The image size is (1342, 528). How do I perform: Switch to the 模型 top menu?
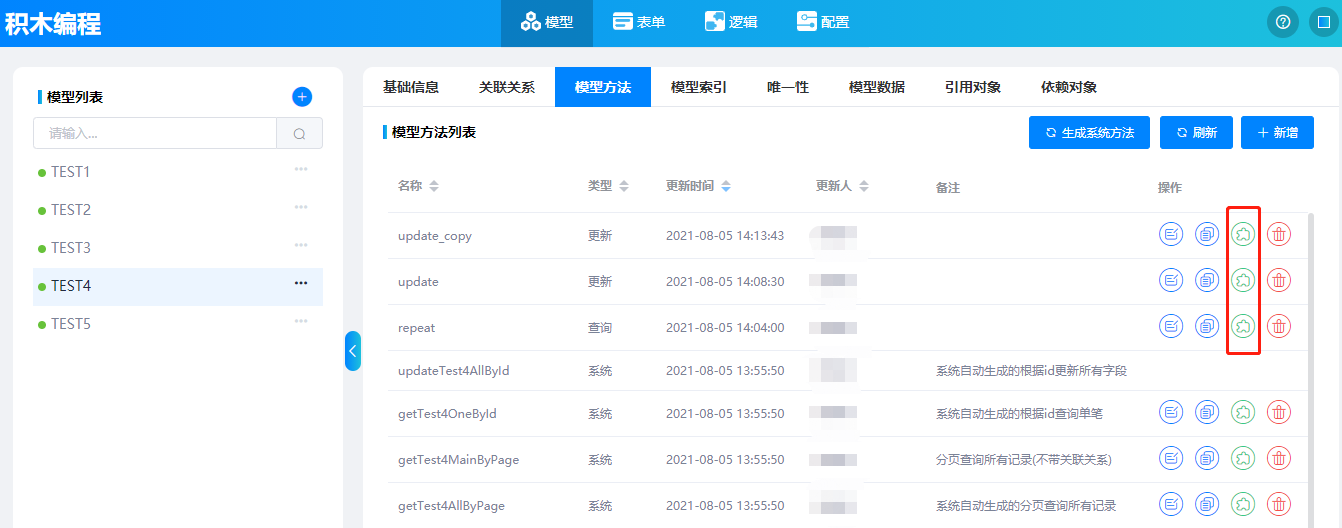point(547,22)
